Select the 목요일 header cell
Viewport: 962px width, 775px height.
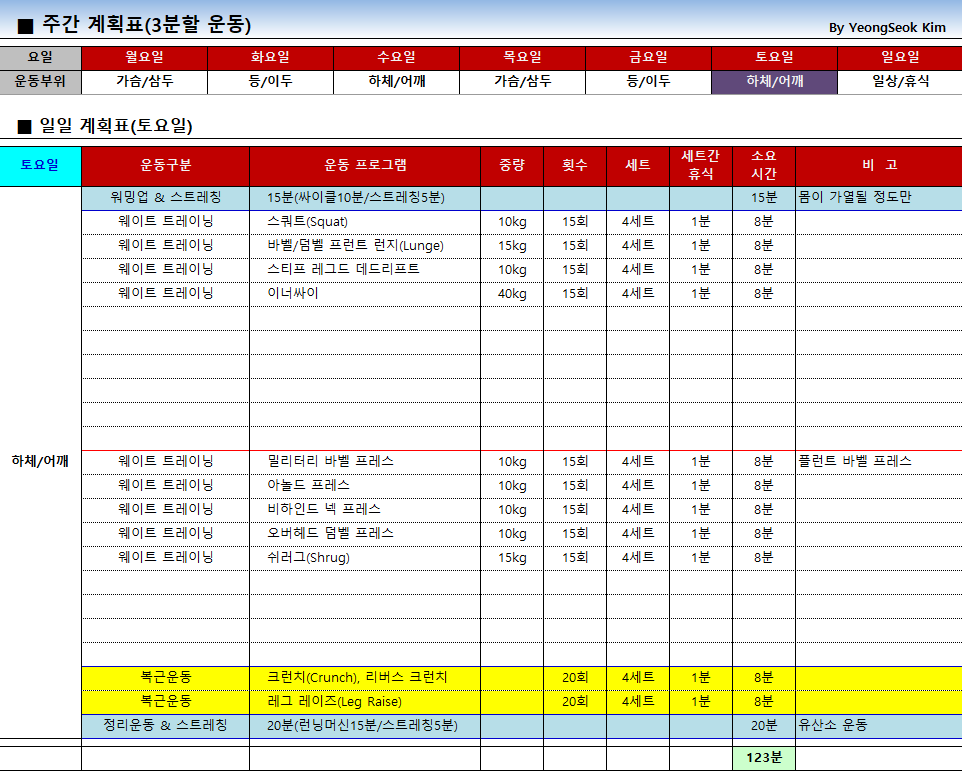[x=523, y=58]
